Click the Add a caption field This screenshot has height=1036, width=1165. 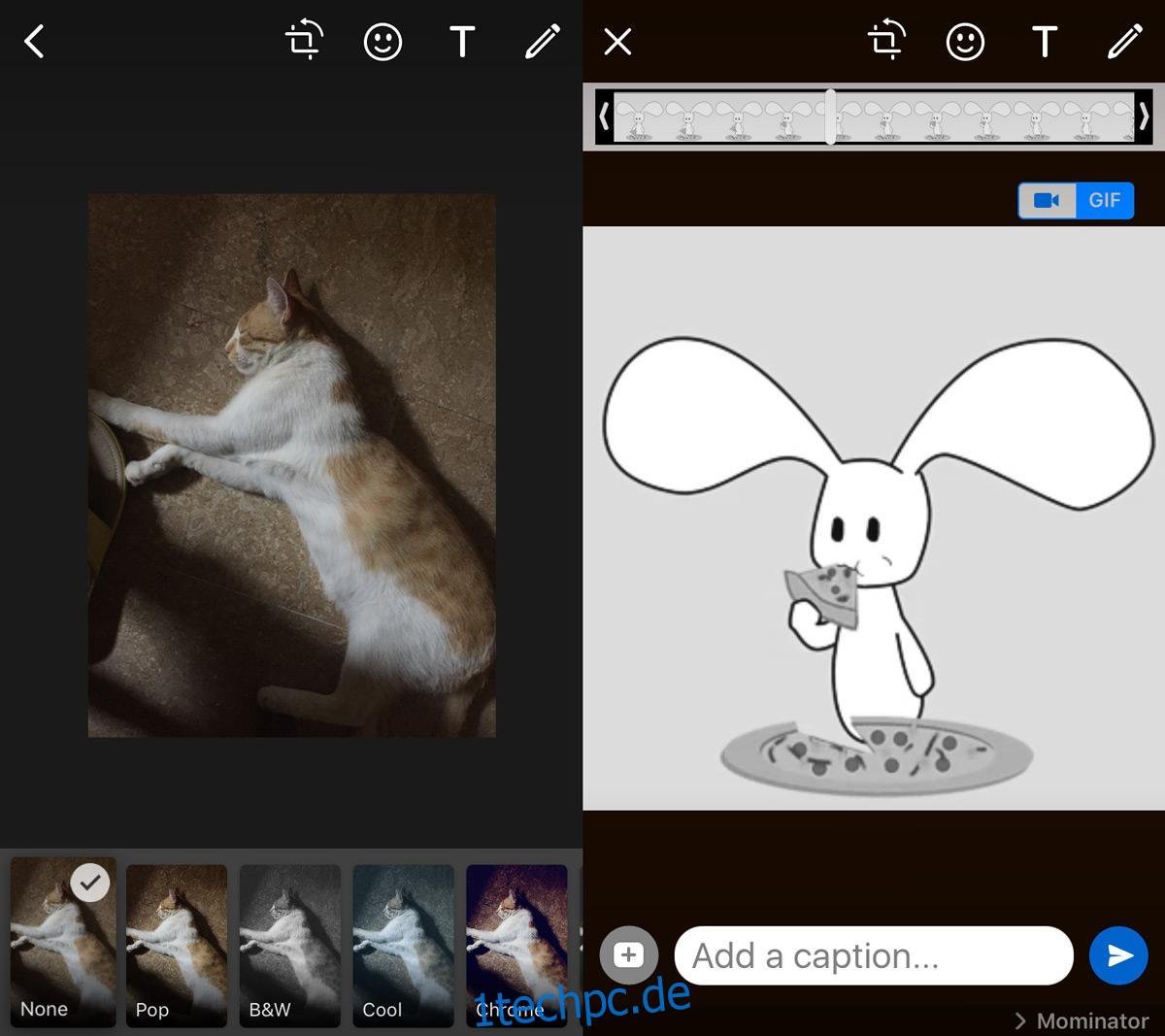pyautogui.click(x=874, y=955)
